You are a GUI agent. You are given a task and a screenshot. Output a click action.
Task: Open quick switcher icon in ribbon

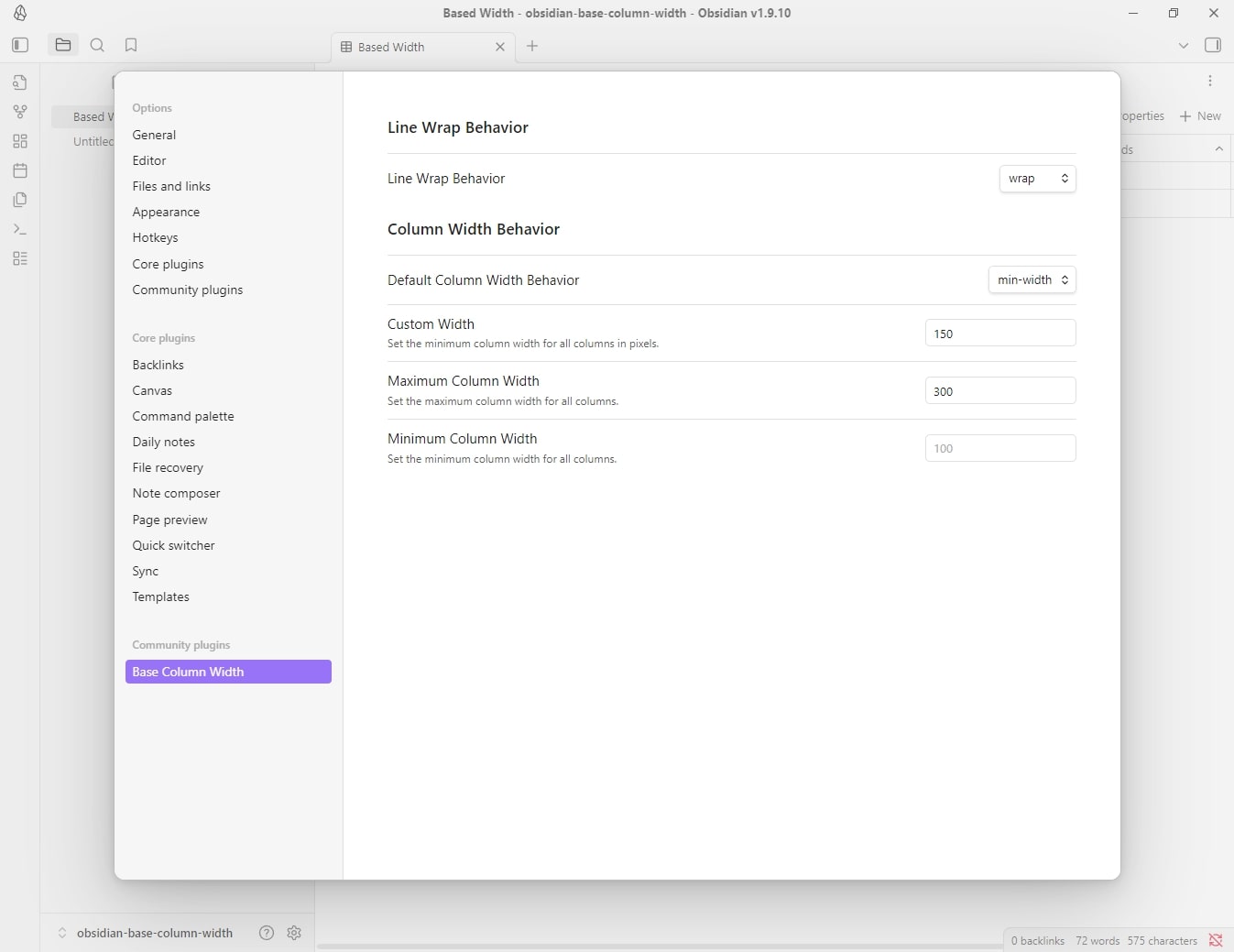coord(20,82)
